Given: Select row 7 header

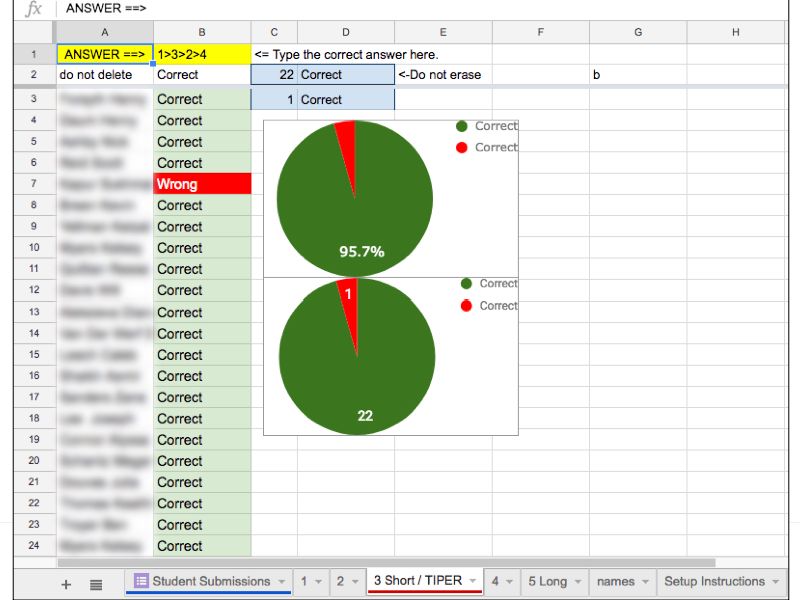Looking at the screenshot, I should [33, 184].
